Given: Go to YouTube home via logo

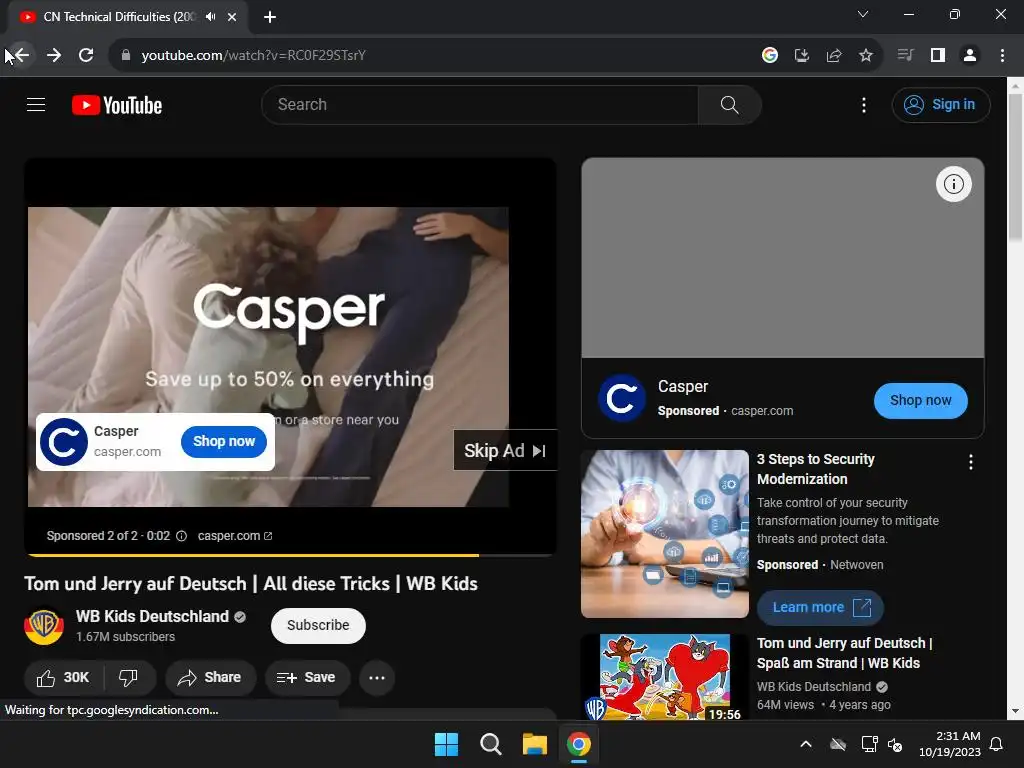Looking at the screenshot, I should point(117,105).
